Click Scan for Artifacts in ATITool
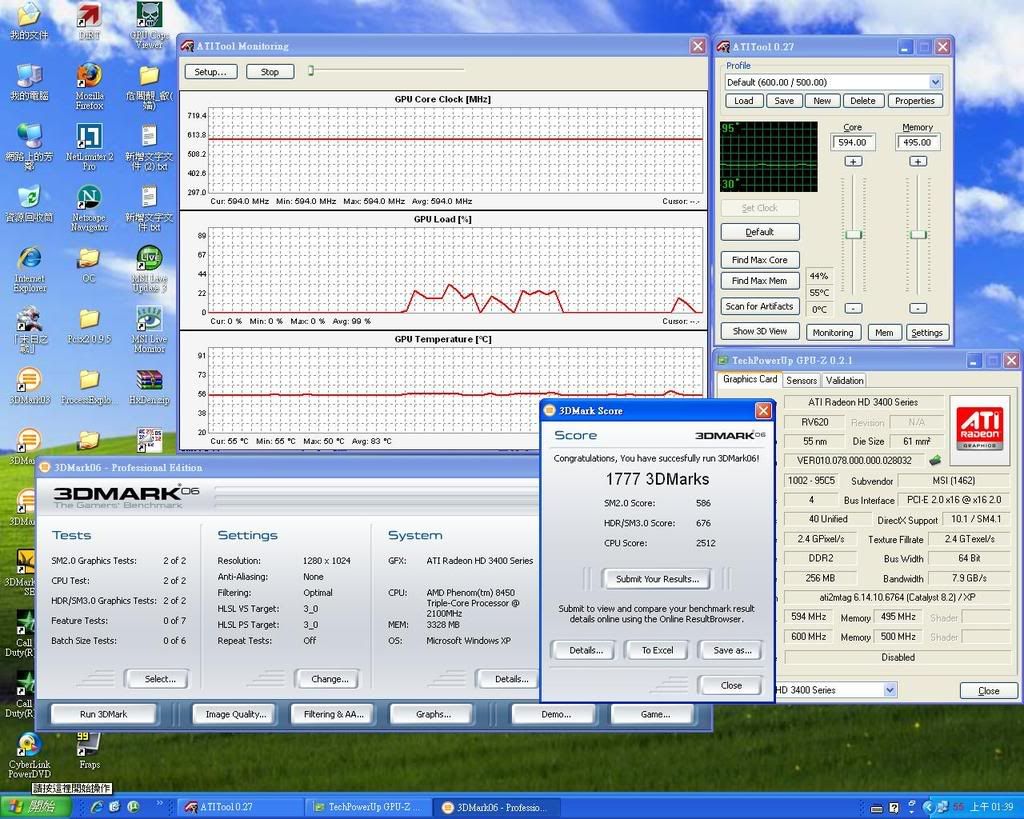 [x=760, y=306]
